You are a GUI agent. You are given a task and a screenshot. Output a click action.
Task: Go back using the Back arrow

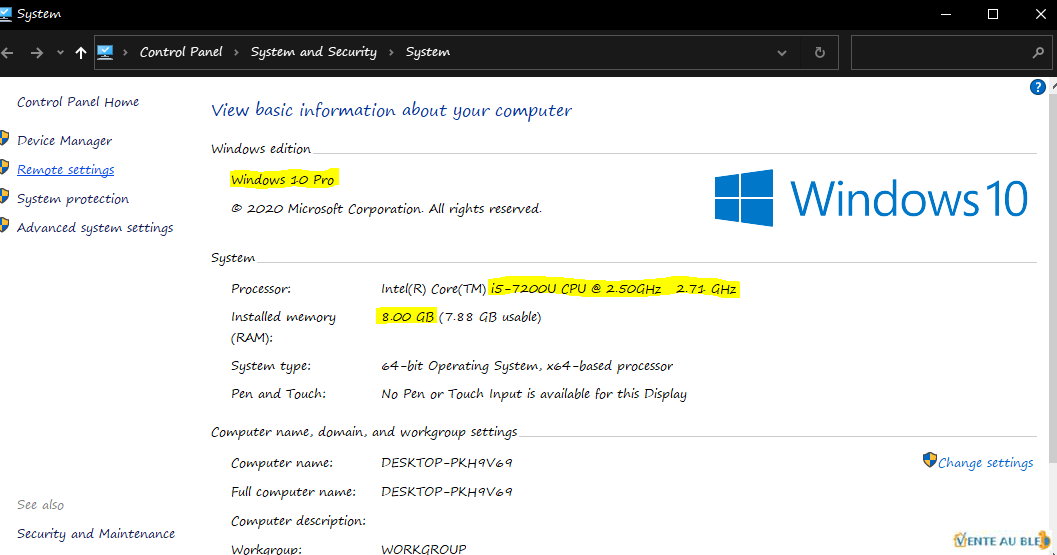point(7,53)
